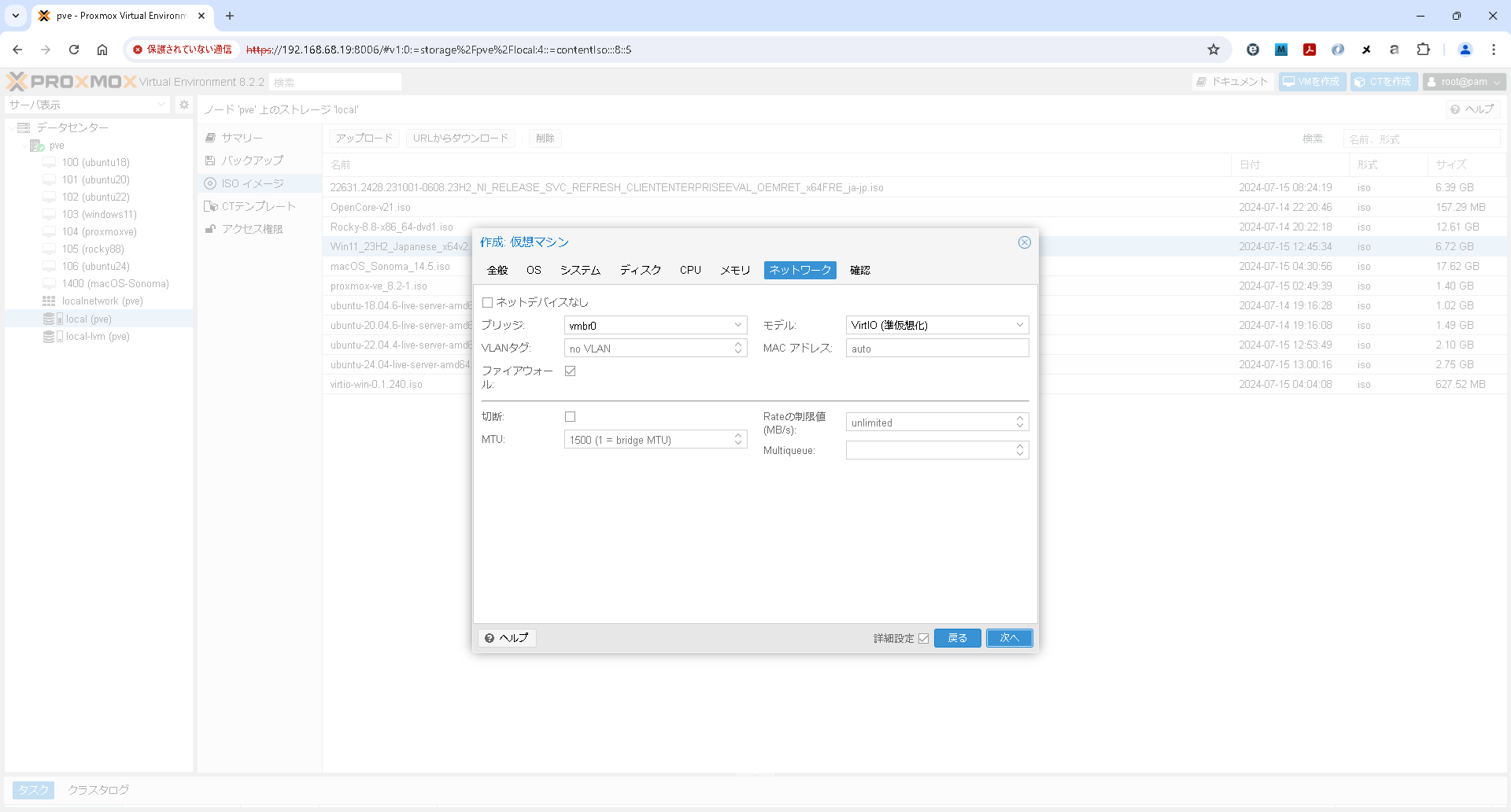Go to browser home page
The image size is (1511, 812).
click(102, 50)
